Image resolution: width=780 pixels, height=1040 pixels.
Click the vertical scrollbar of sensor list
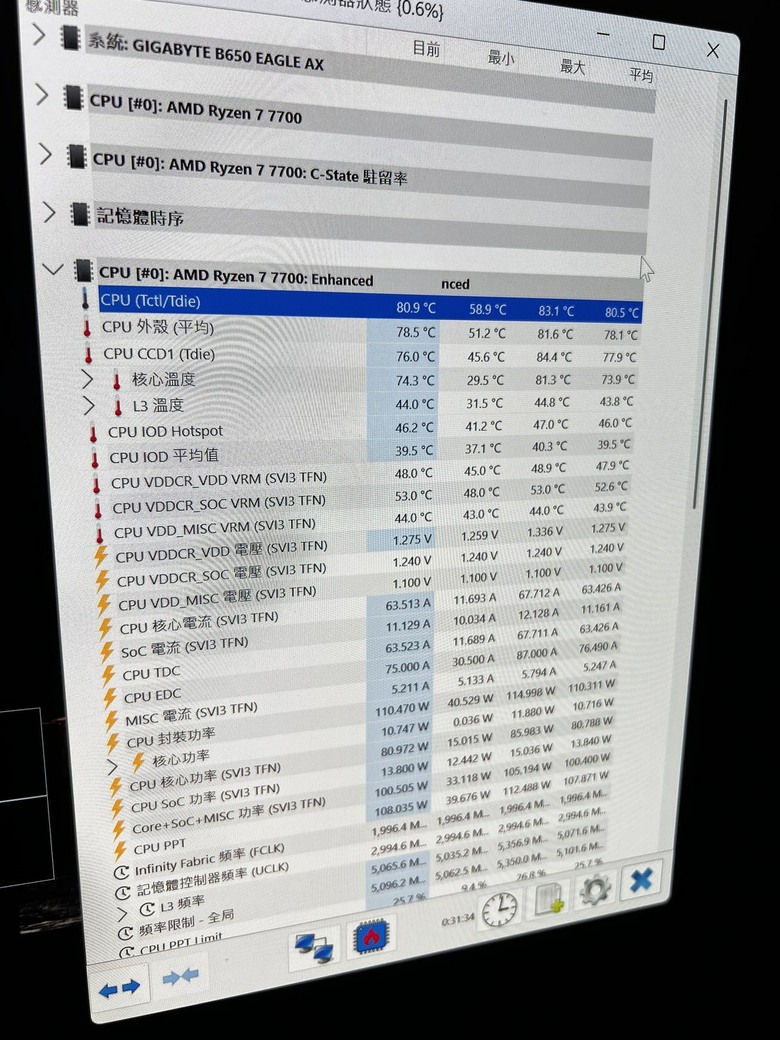[709, 304]
